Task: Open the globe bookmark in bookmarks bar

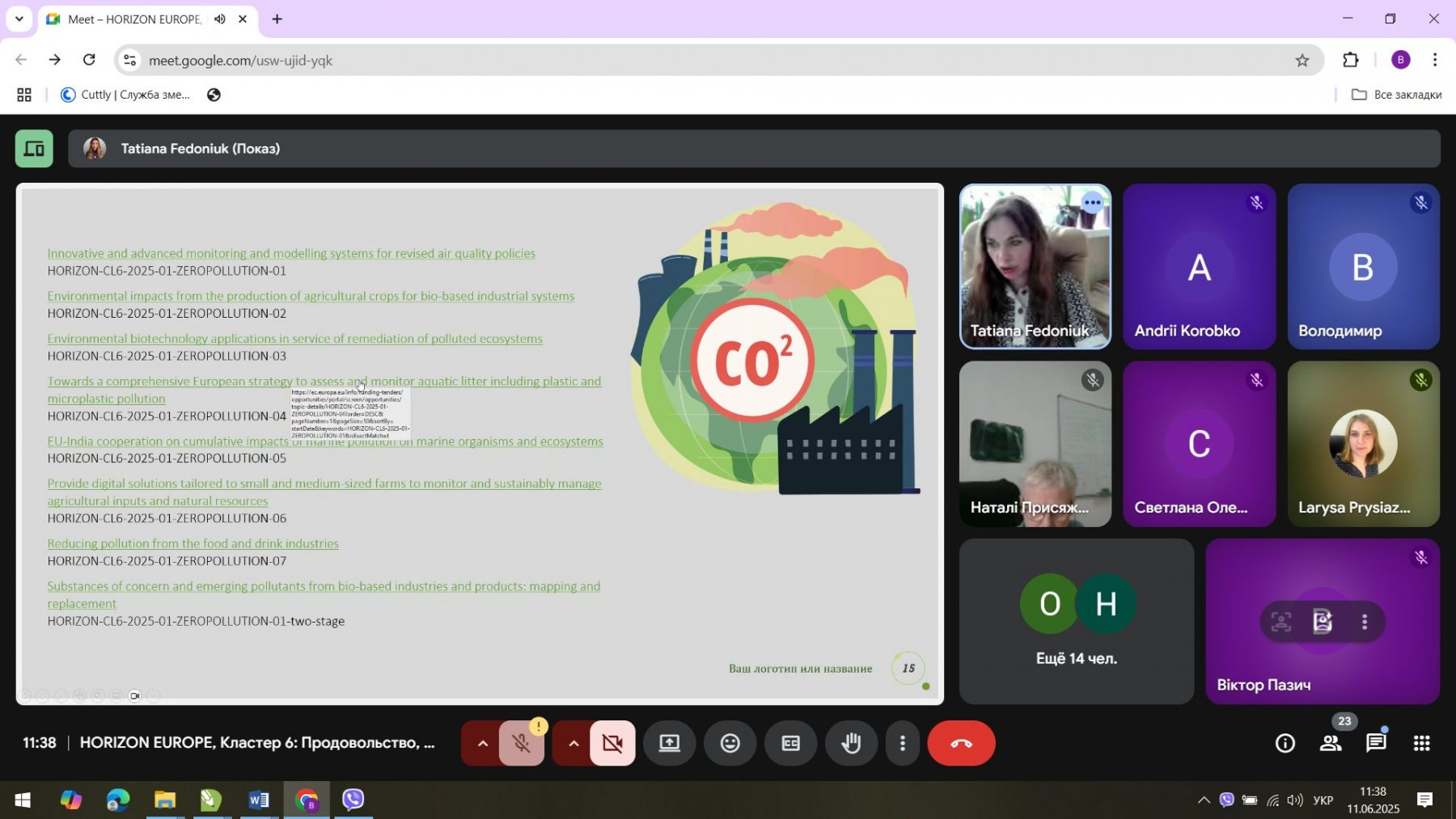Action: 214,95
